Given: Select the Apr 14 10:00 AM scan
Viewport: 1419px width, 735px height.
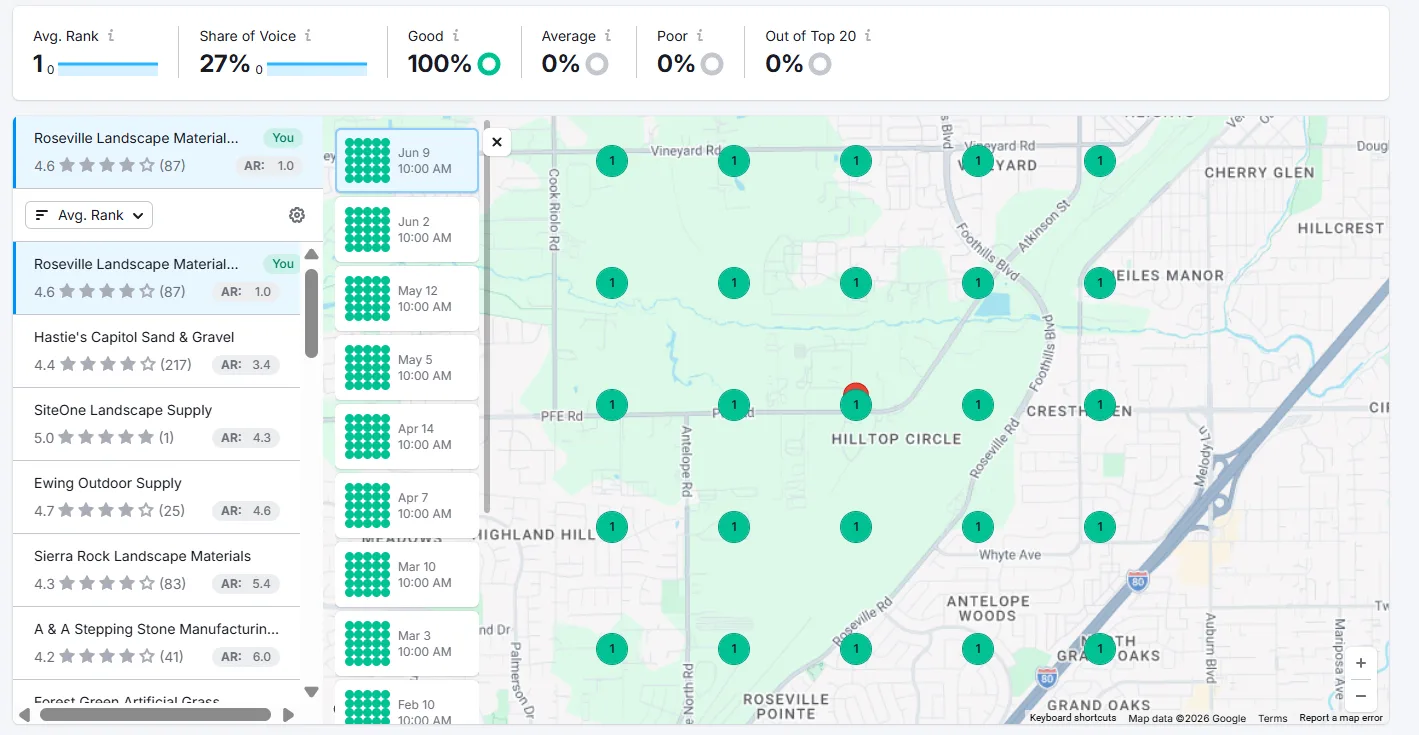Looking at the screenshot, I should pos(407,437).
